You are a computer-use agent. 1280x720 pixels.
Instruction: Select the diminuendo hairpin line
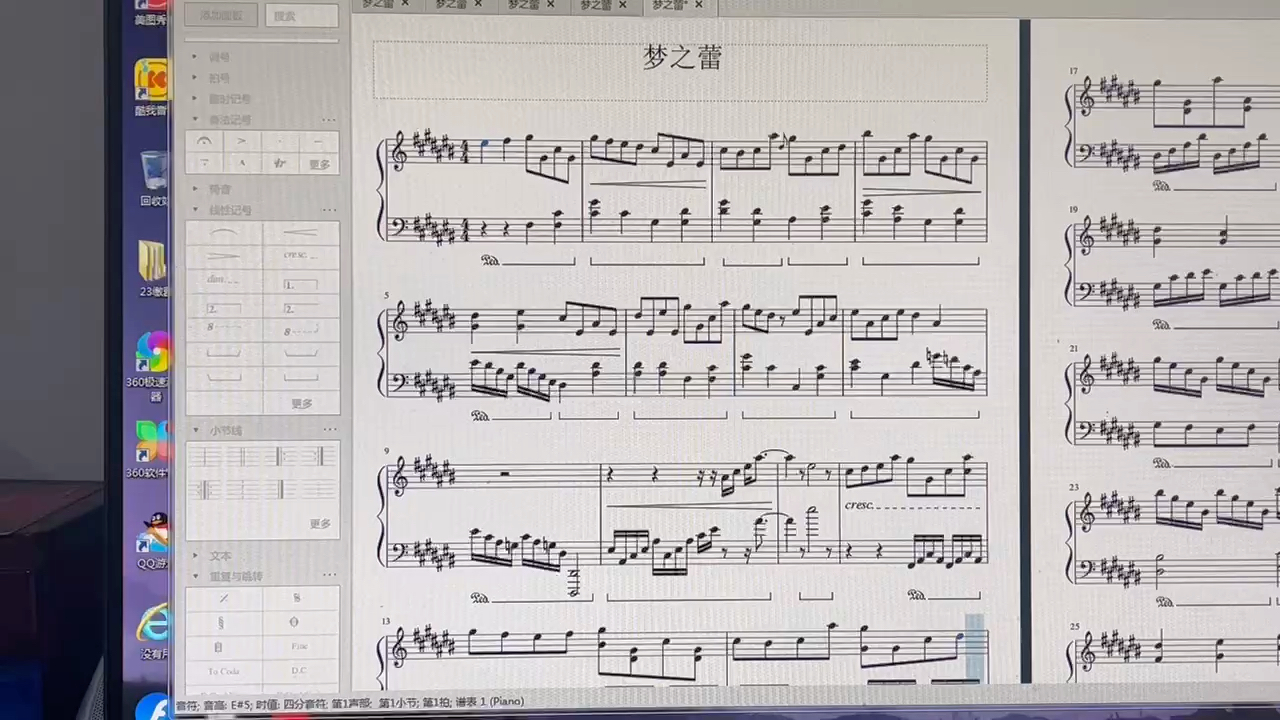(224, 256)
